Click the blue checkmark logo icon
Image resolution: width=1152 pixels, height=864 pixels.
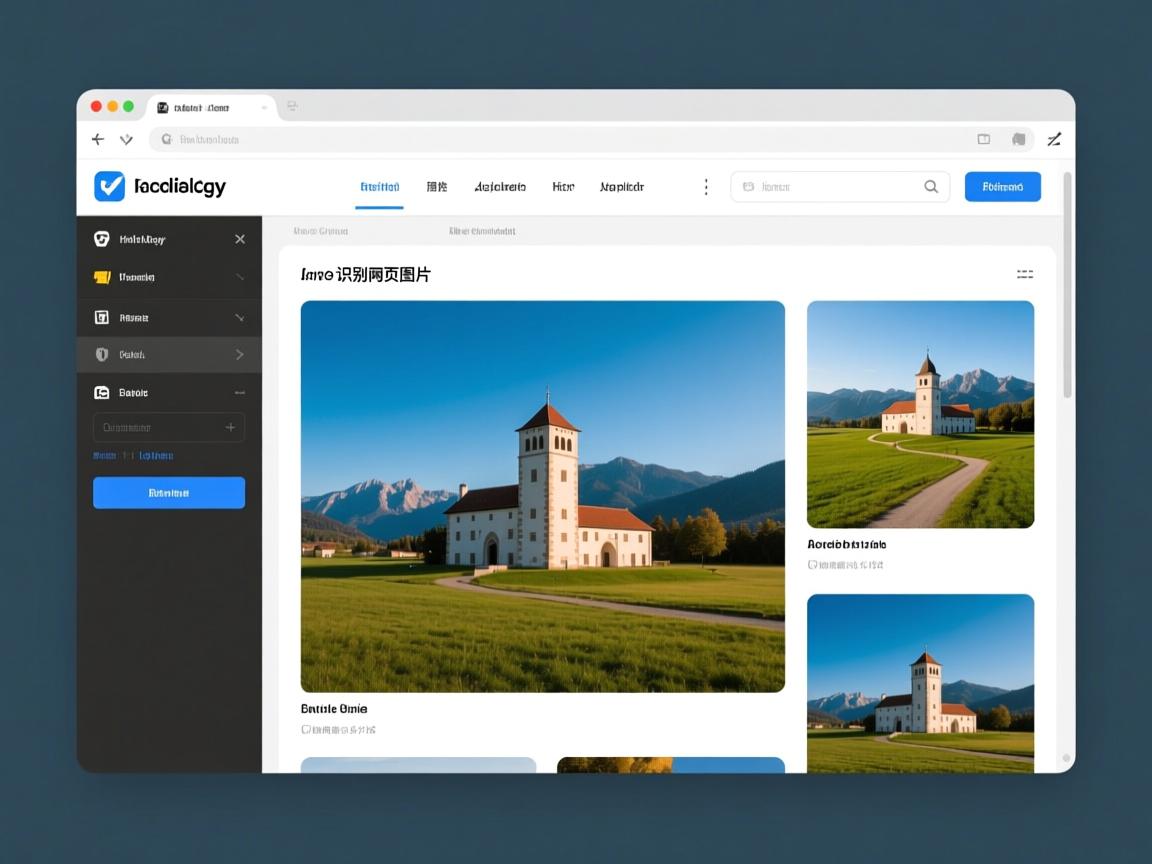(x=109, y=186)
